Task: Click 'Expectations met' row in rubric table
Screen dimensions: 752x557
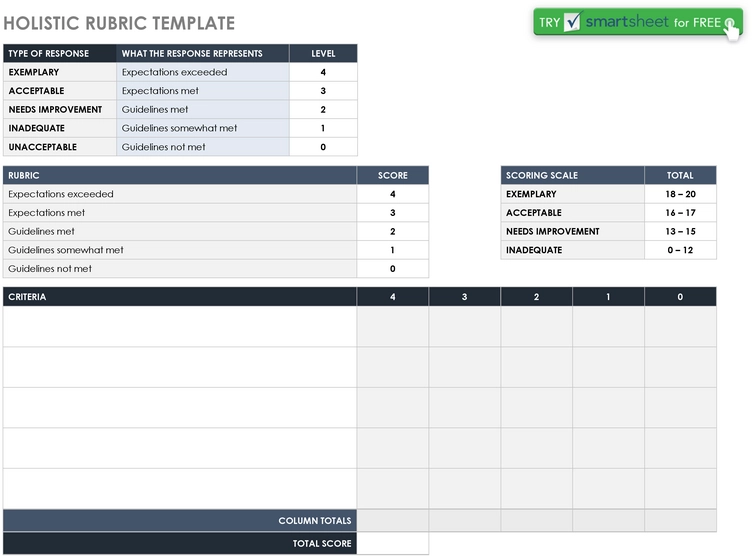Action: click(180, 213)
